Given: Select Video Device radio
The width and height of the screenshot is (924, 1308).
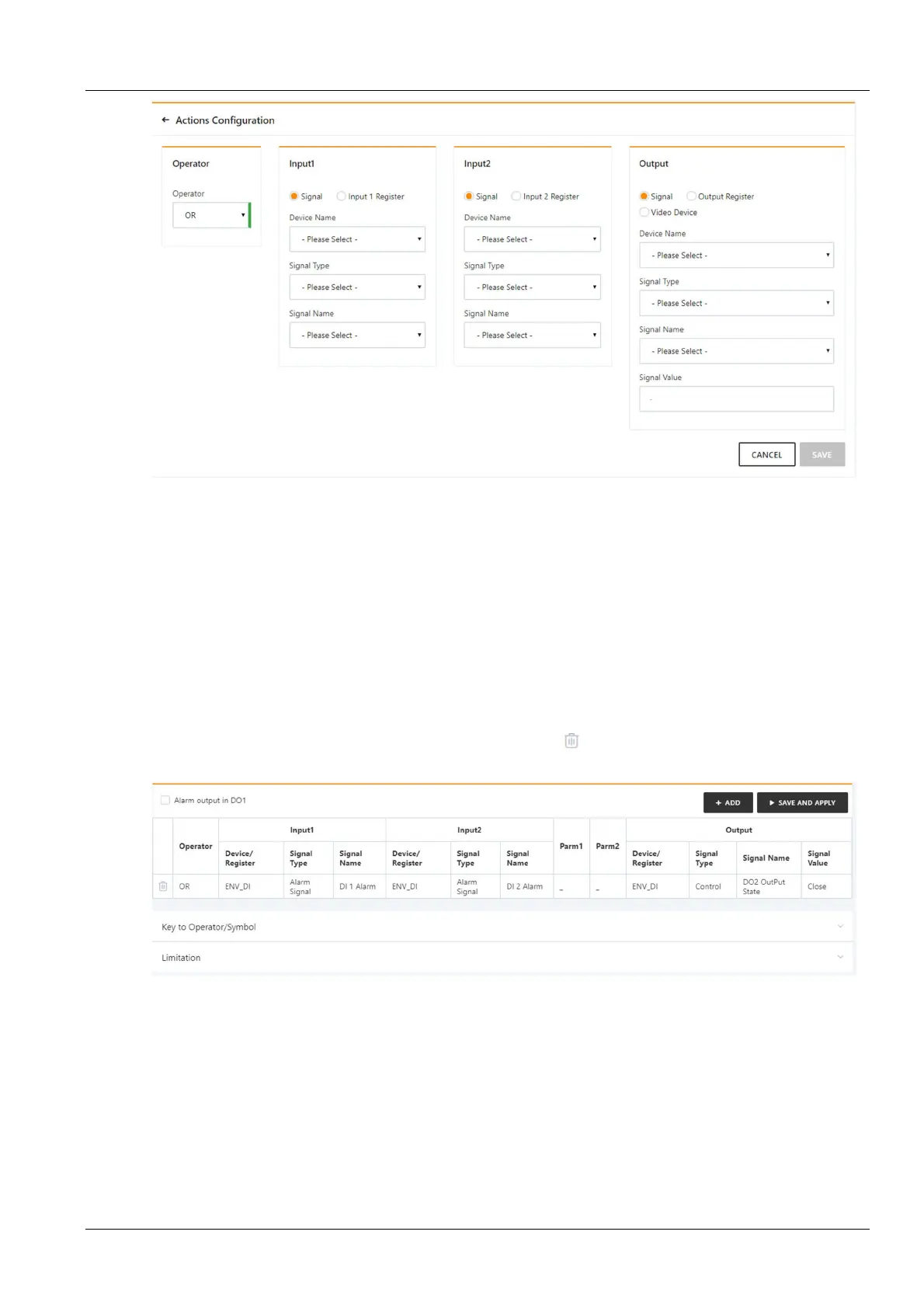Looking at the screenshot, I should (x=644, y=212).
